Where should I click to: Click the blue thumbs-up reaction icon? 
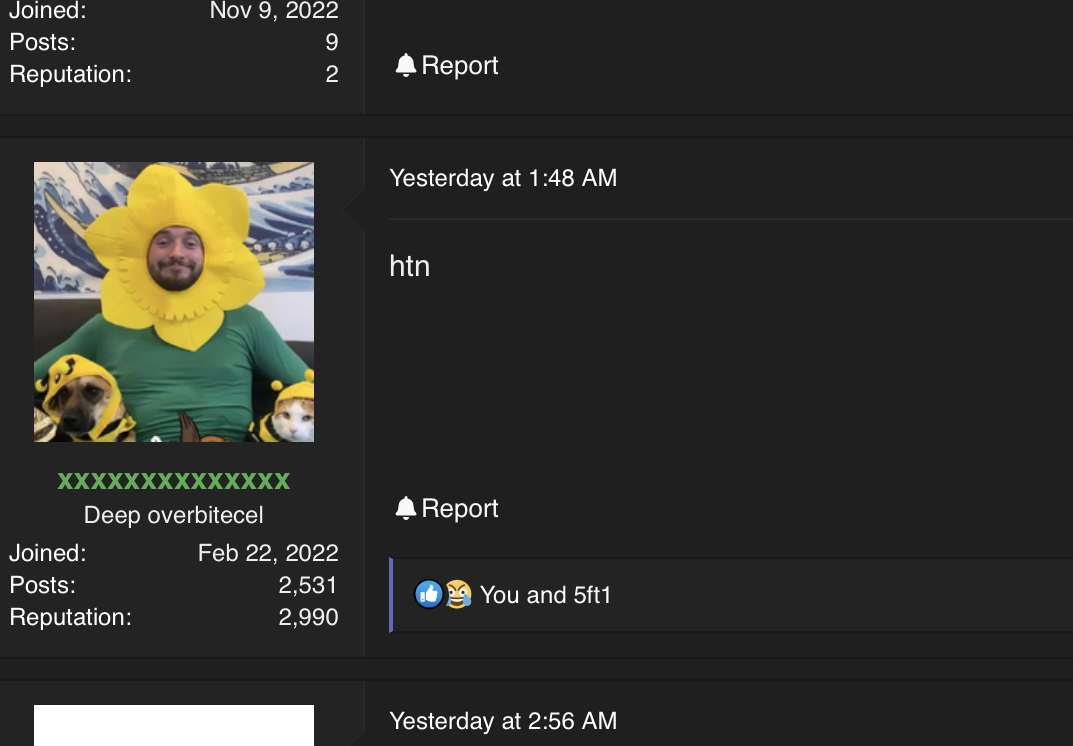(x=429, y=595)
